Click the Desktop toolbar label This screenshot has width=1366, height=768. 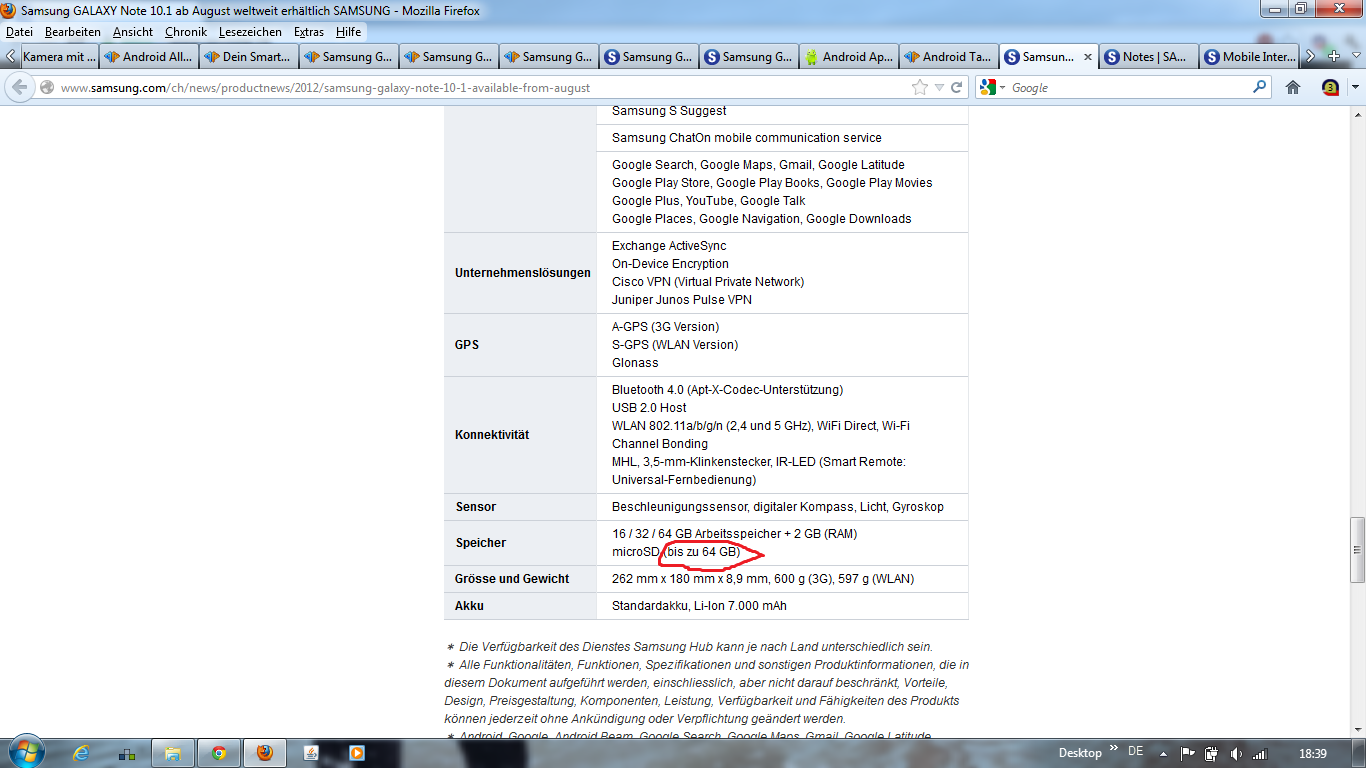click(x=1080, y=752)
